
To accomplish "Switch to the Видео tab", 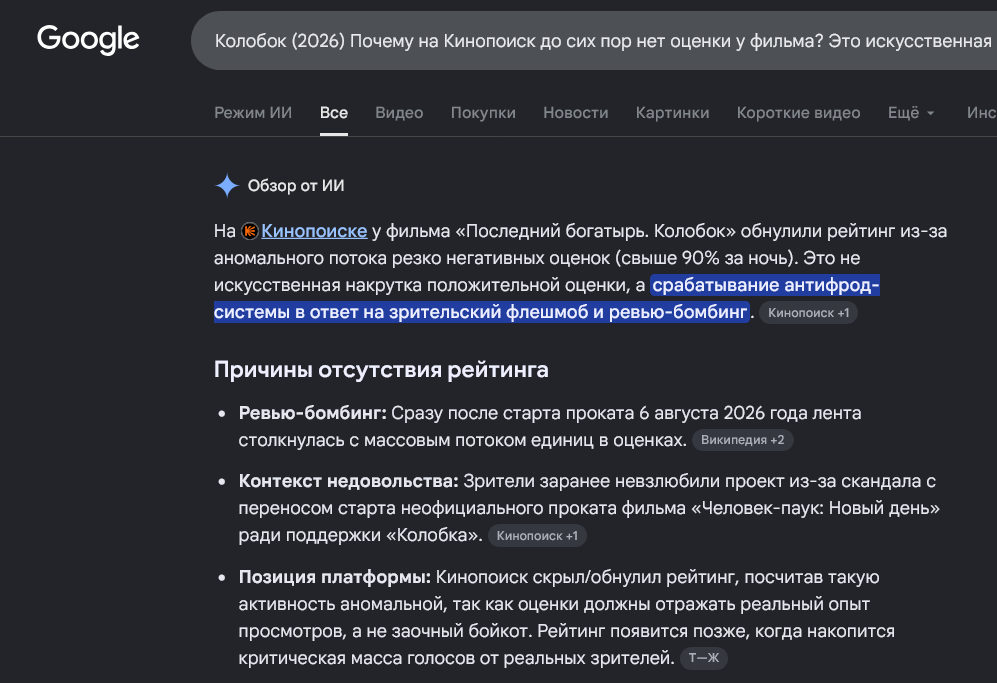I will [x=399, y=113].
